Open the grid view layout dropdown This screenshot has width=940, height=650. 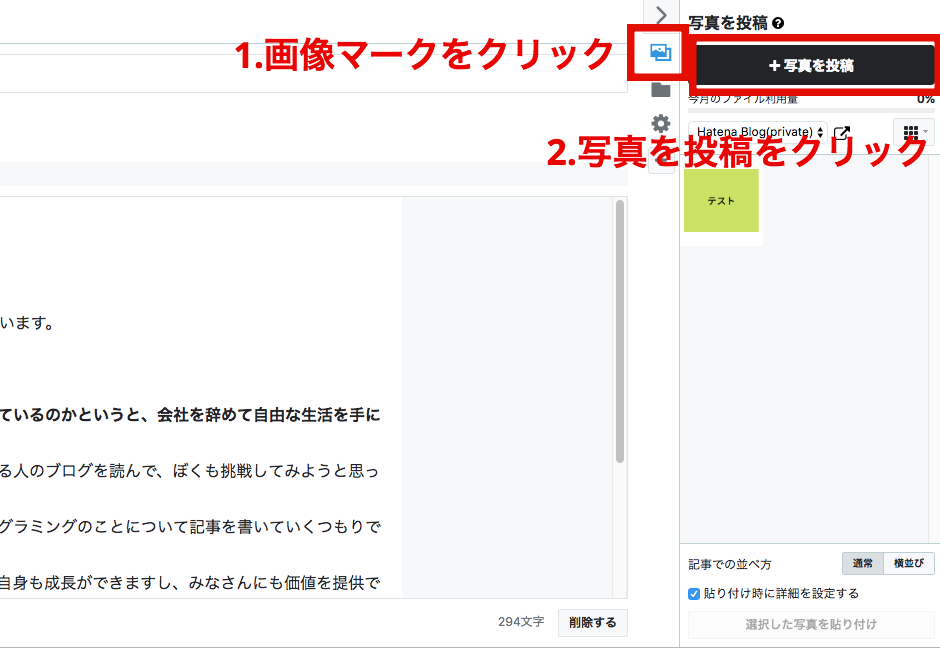point(915,131)
